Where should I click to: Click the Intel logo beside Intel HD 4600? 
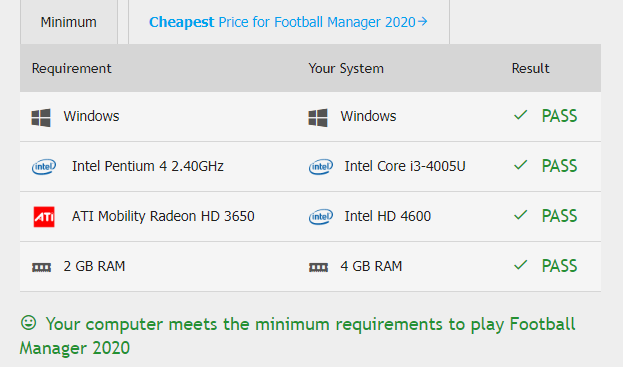coord(321,217)
